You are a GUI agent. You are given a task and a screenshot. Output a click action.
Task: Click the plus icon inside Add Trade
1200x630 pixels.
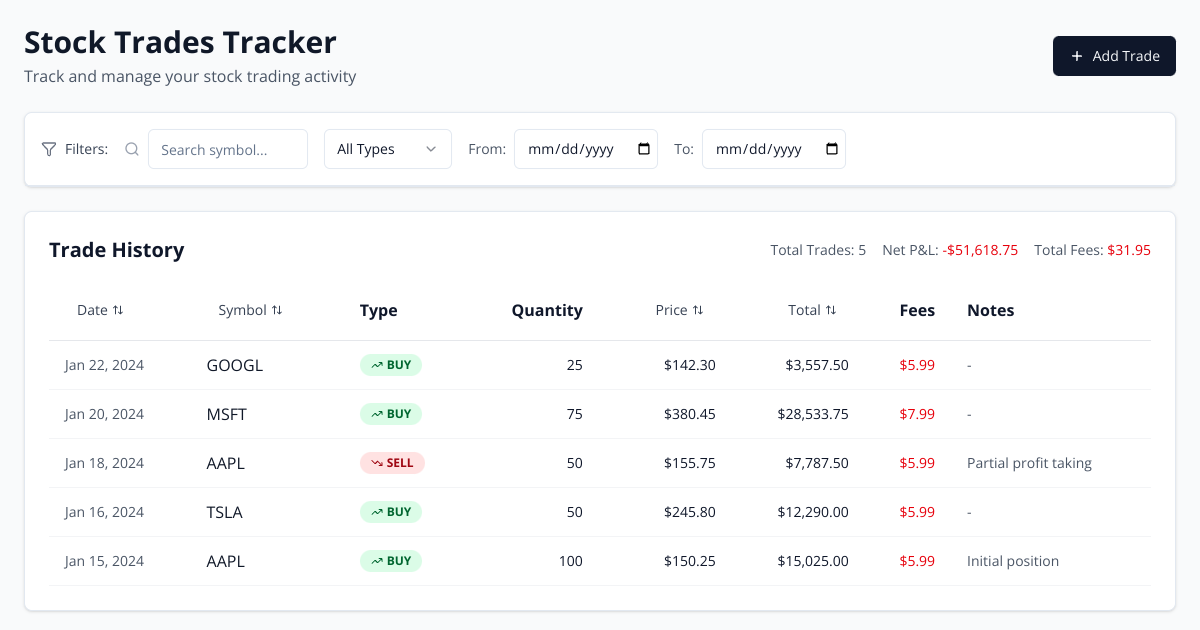click(x=1076, y=56)
